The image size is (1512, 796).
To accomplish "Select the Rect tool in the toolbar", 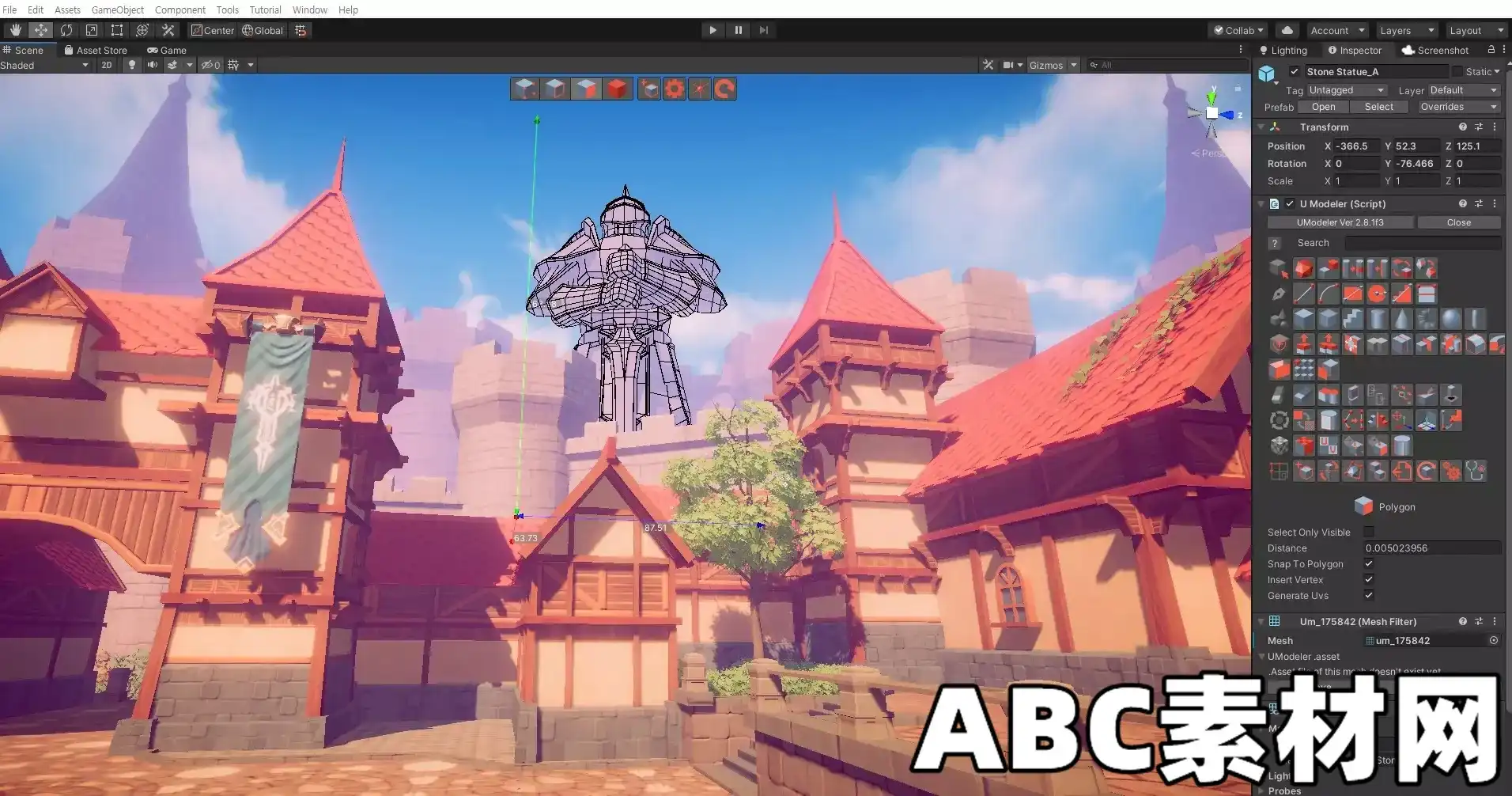I will [x=117, y=30].
